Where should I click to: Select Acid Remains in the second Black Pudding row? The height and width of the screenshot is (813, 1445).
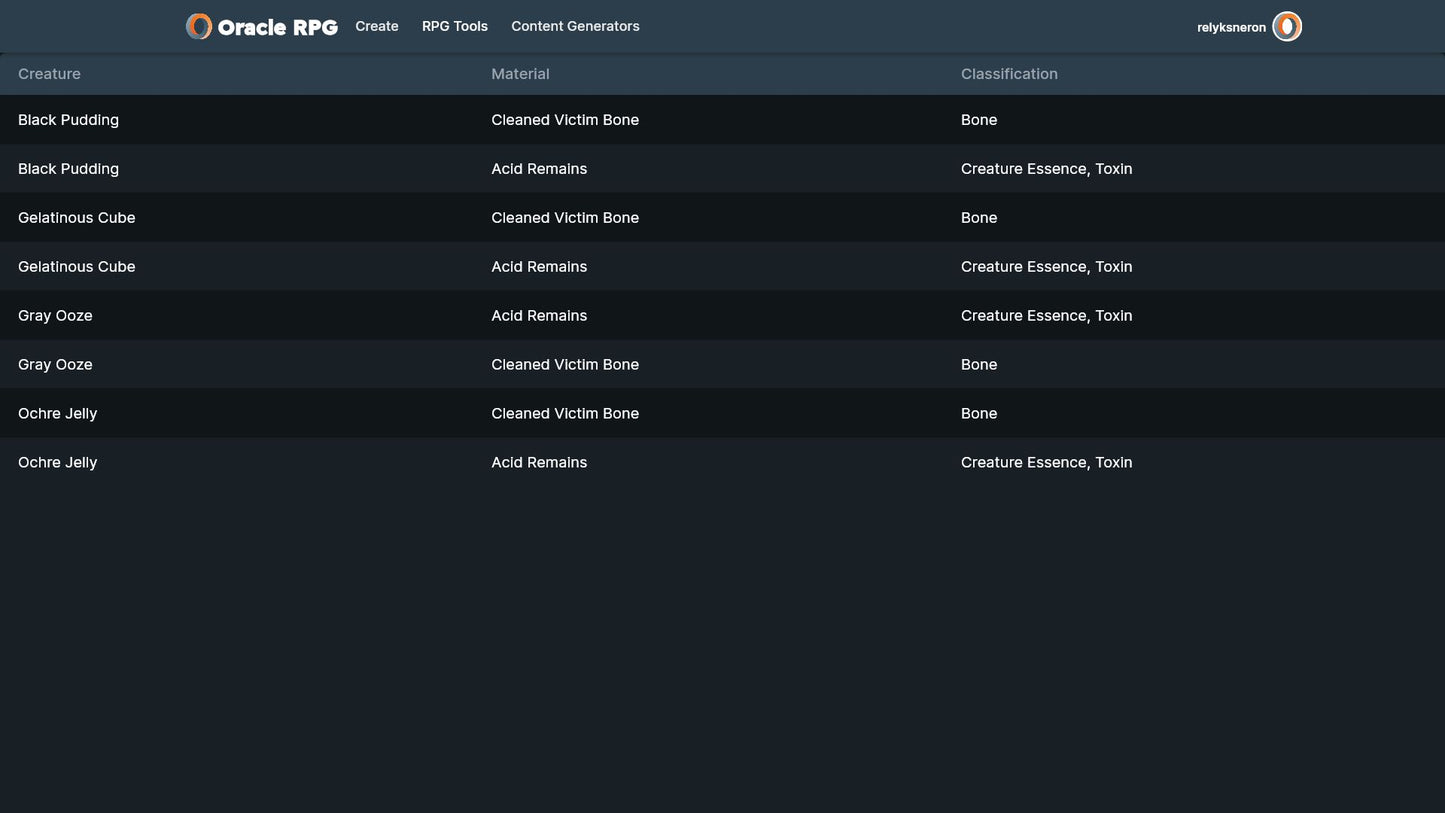tap(539, 169)
